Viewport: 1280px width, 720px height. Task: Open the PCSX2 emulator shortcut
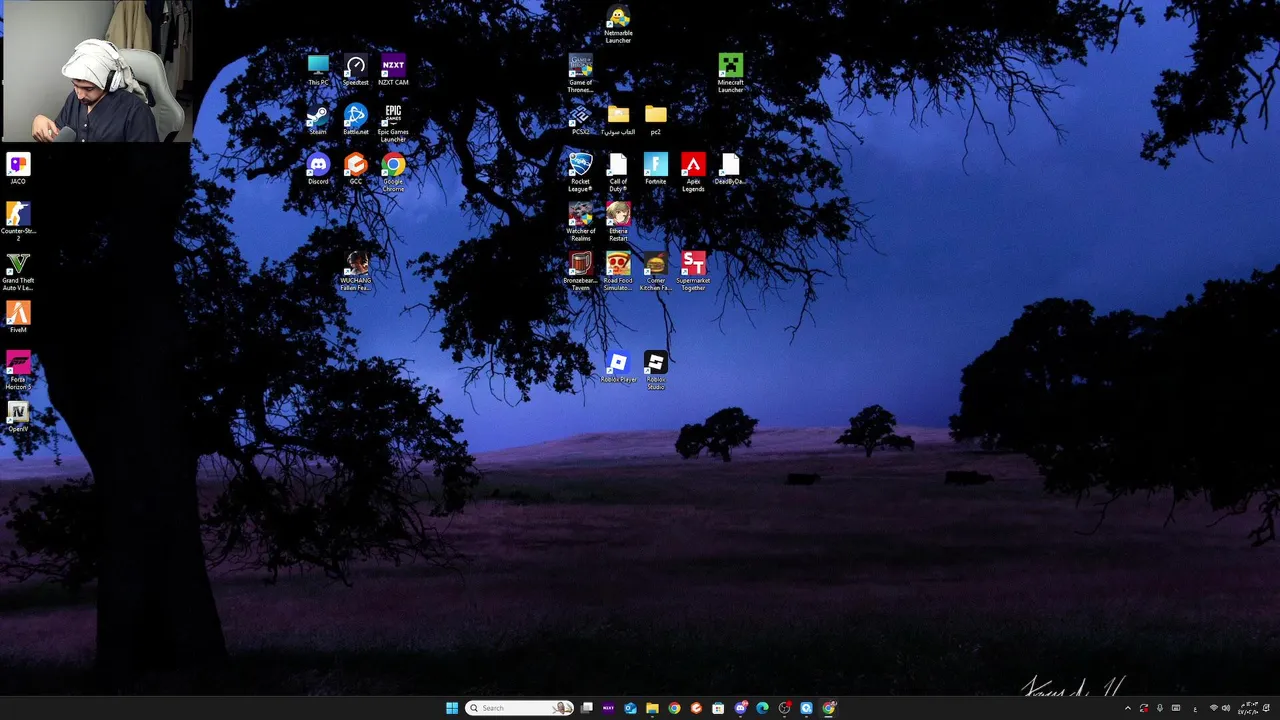580,120
